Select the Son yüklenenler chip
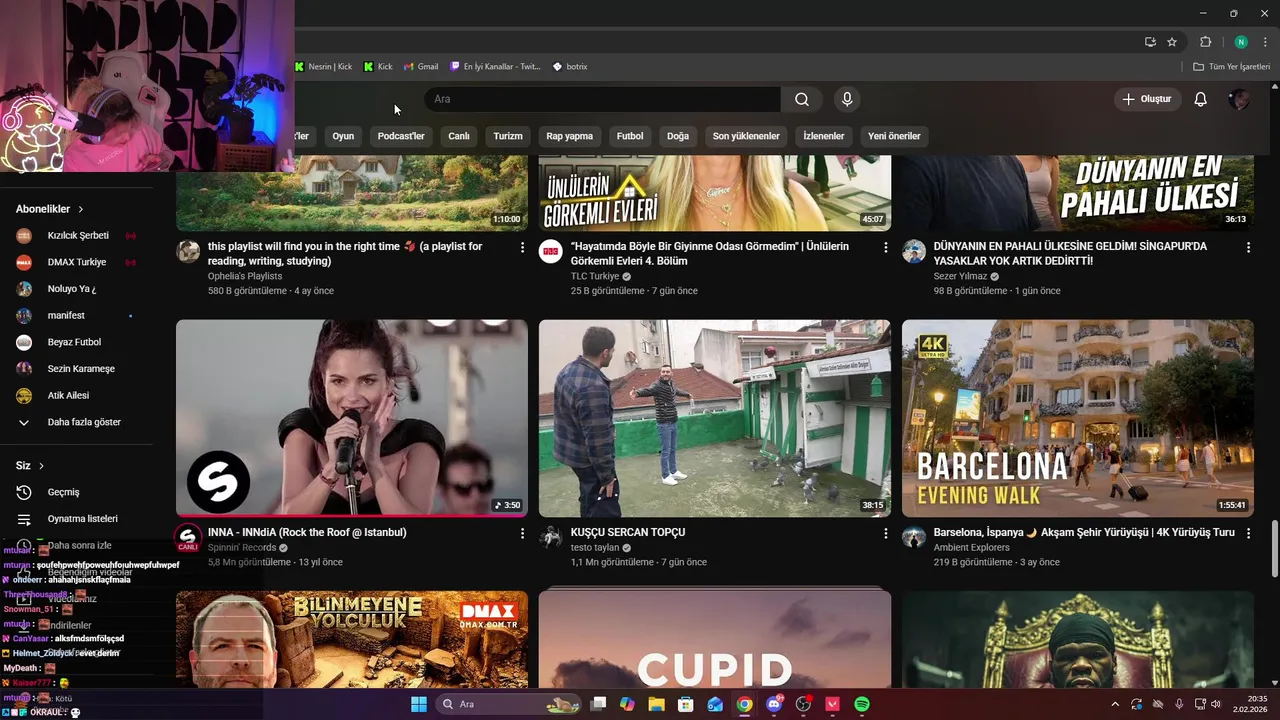 (x=746, y=136)
